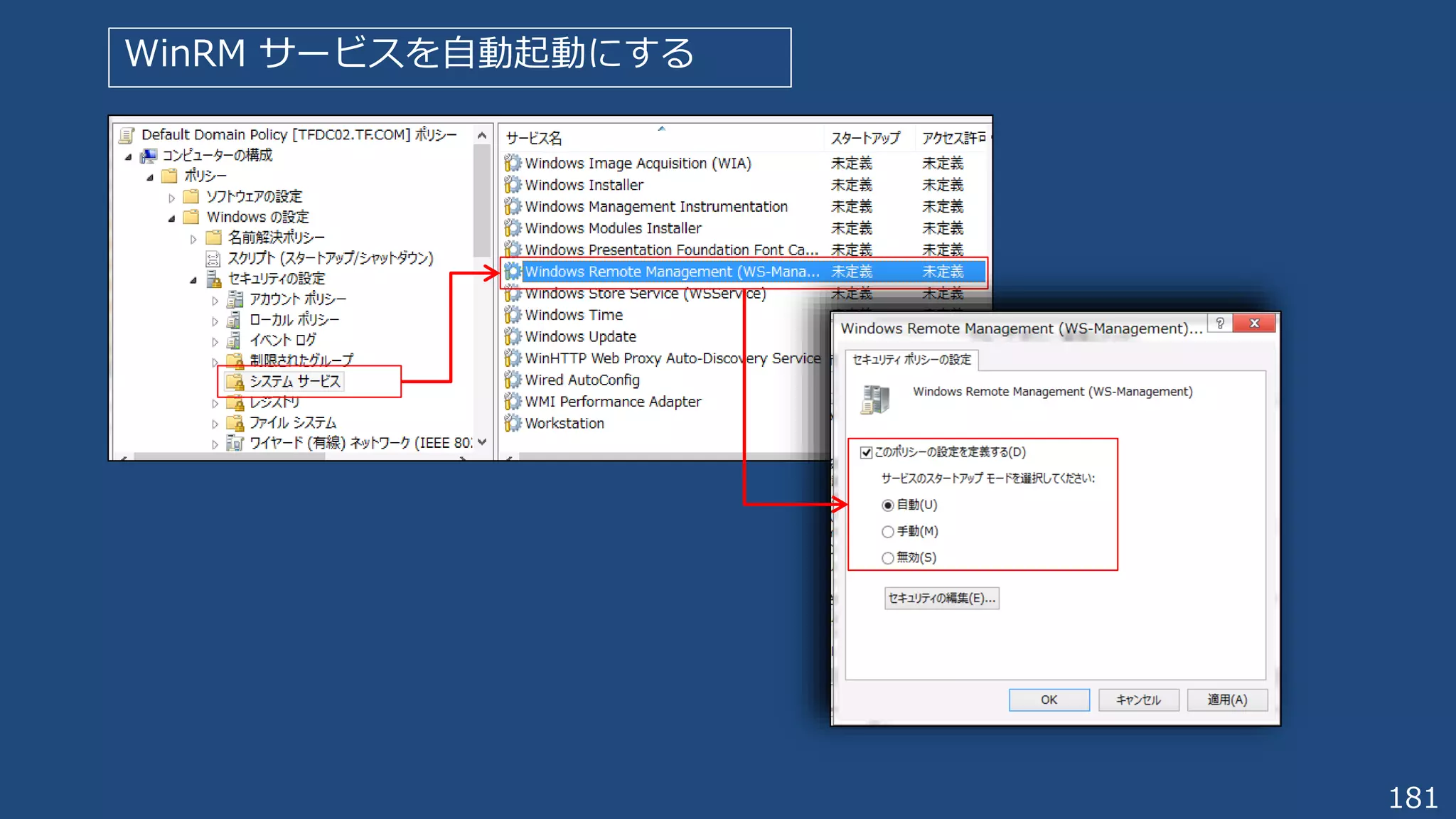This screenshot has height=819, width=1456.
Task: Sort by the サービス名 column header
Action: [x=533, y=138]
